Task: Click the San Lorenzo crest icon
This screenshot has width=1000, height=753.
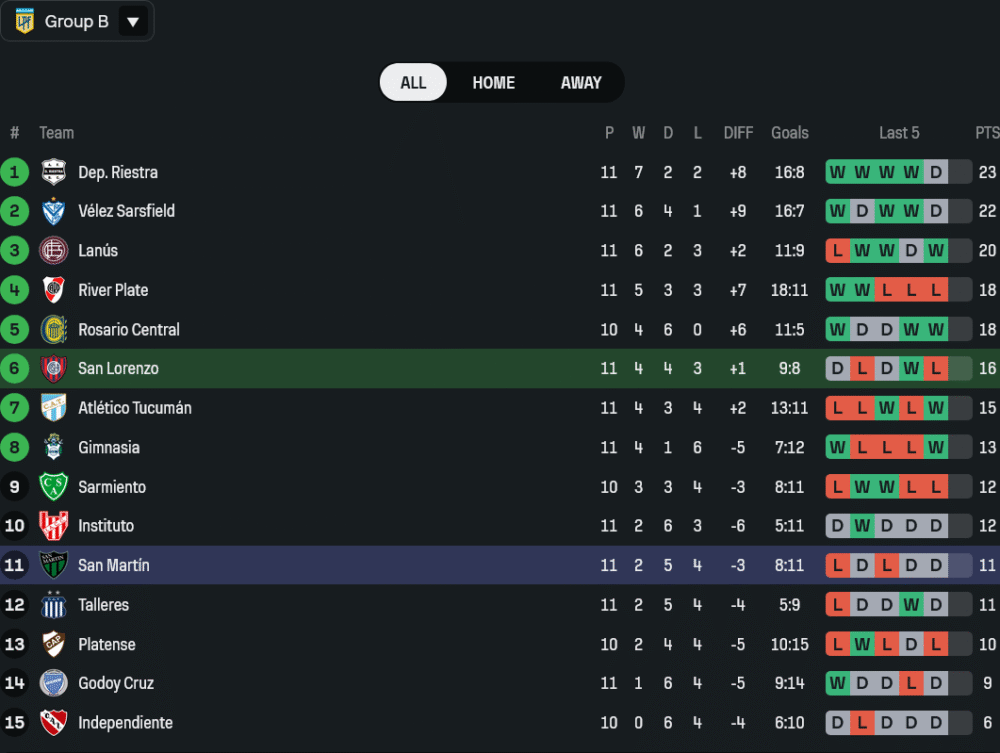Action: 53,369
